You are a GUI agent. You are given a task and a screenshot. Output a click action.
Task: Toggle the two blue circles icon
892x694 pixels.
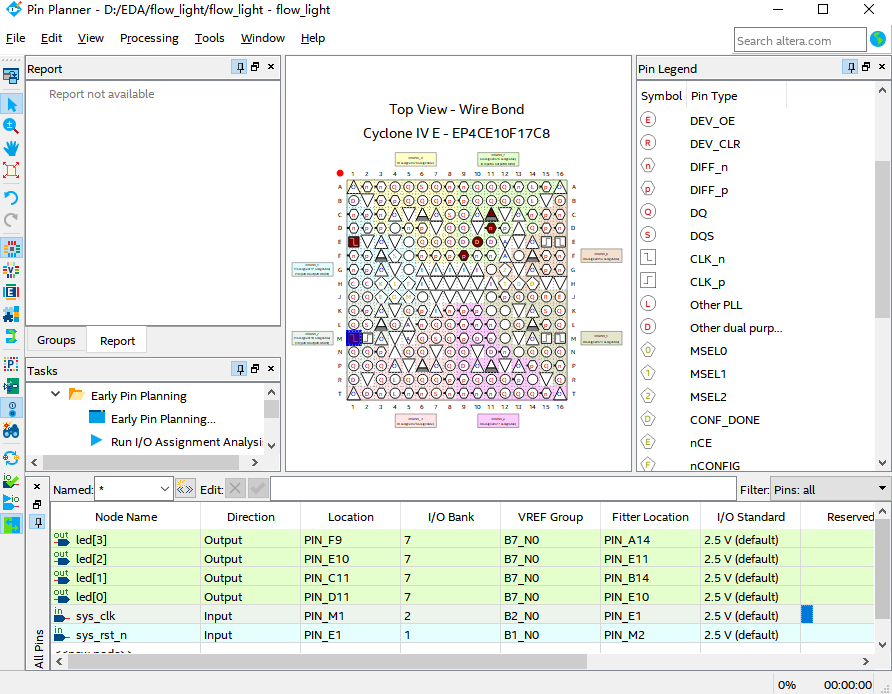11,408
